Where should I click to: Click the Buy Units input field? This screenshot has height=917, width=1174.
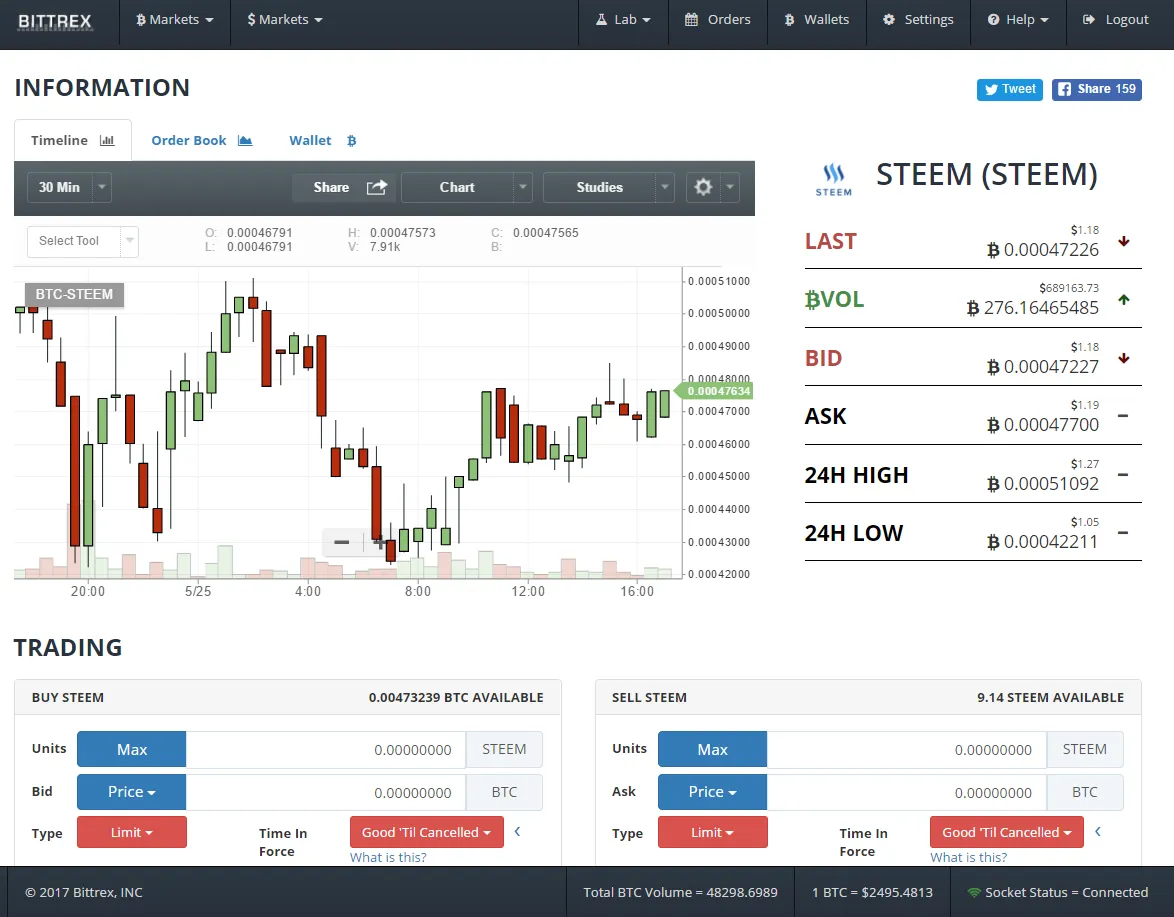coord(326,749)
